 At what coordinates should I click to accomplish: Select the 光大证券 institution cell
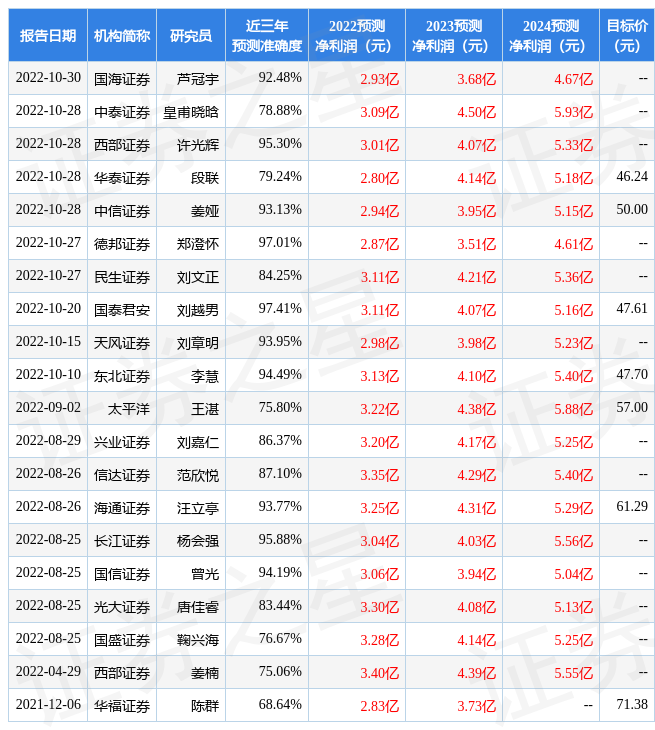tap(122, 608)
